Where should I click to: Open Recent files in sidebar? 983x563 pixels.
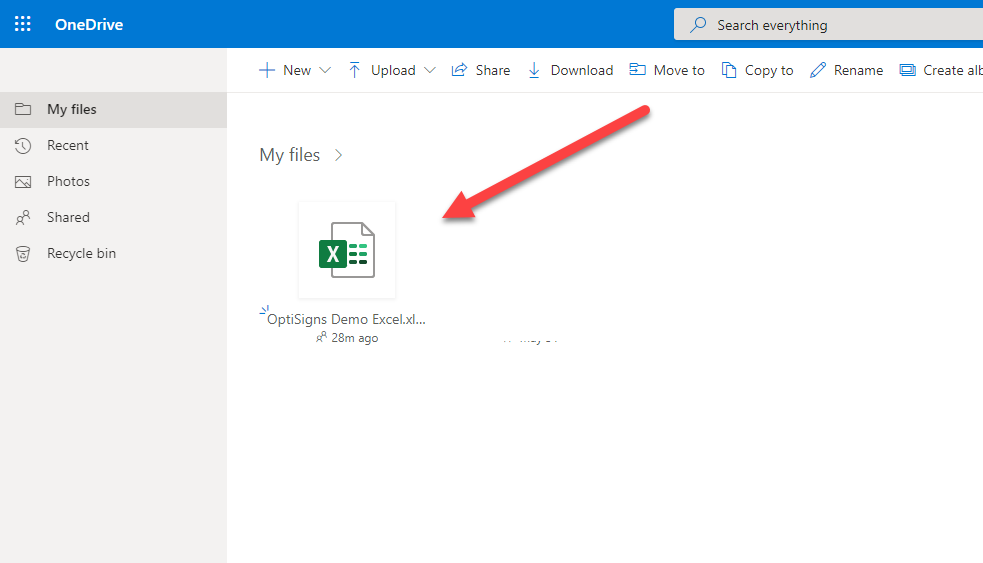(x=67, y=145)
